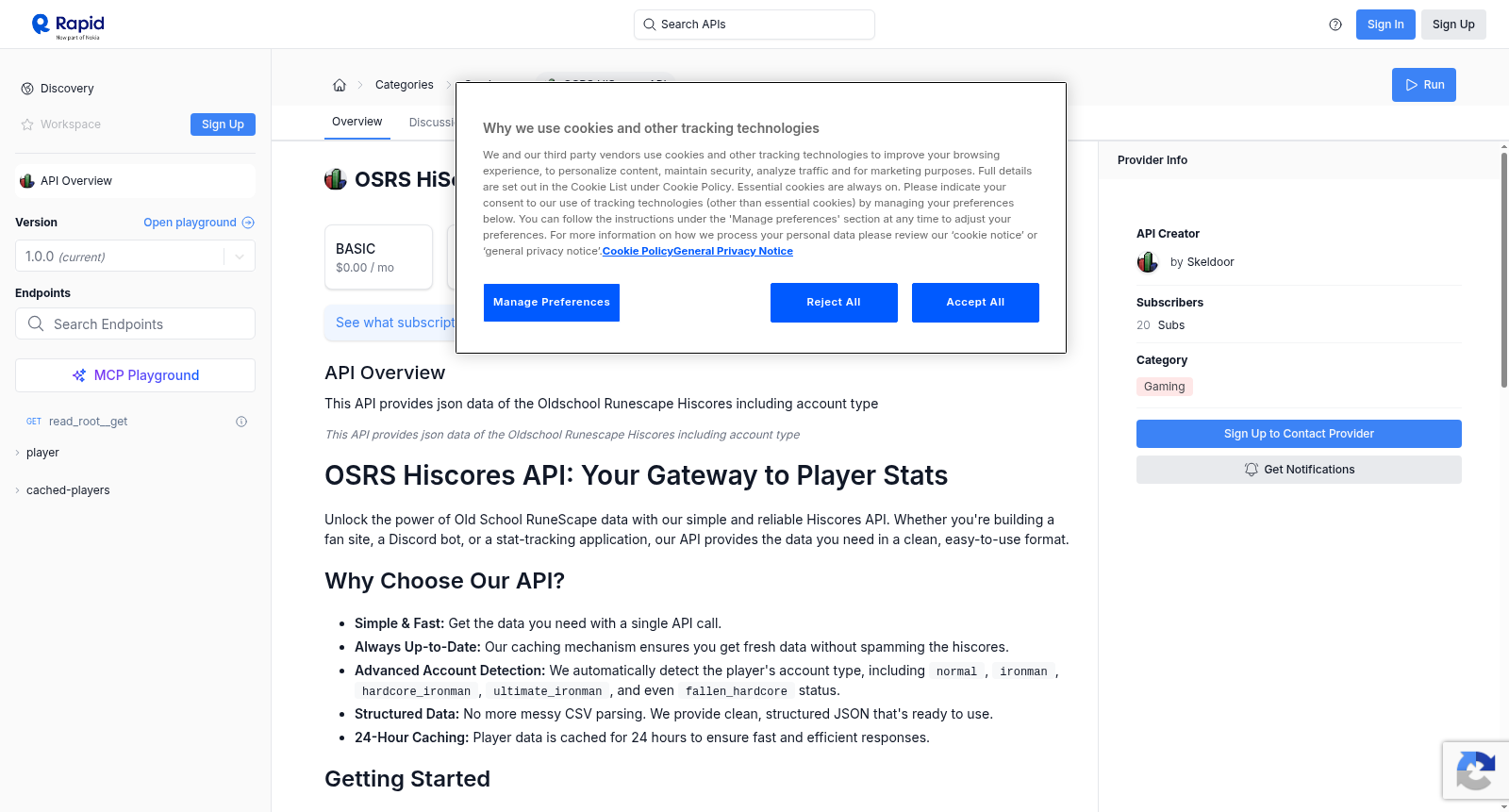1509x812 pixels.
Task: Click Sign In in header
Action: [1385, 25]
